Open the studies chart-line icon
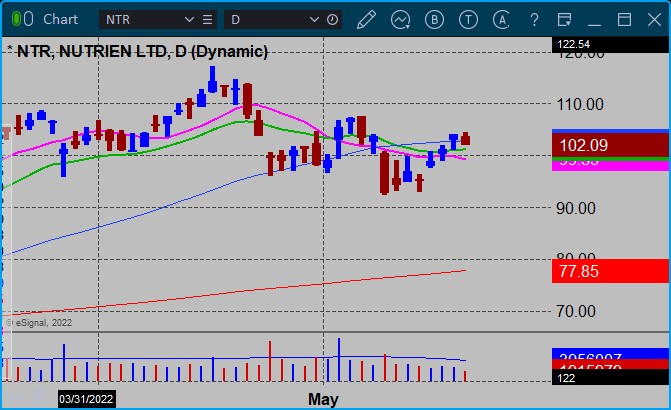Screen dimensions: 671x410 (400, 20)
